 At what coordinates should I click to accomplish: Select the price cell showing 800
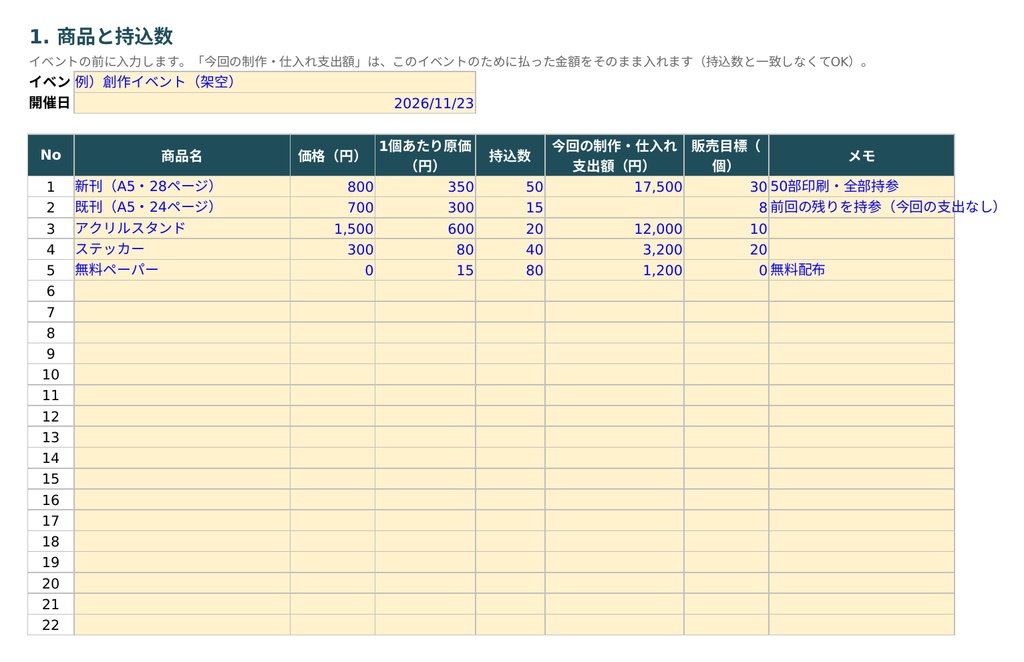pos(332,187)
